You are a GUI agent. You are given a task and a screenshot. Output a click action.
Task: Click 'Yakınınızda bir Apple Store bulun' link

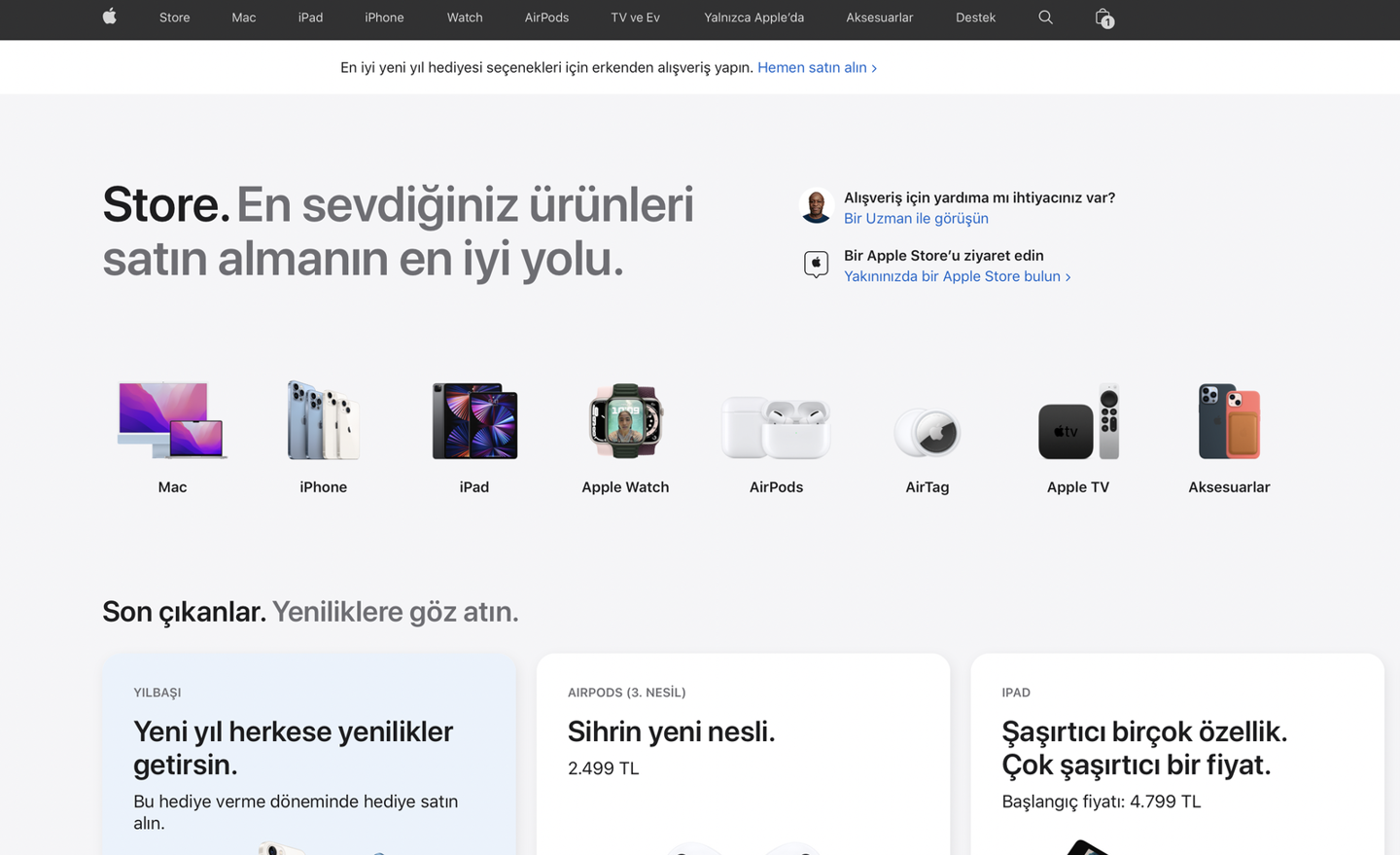coord(957,276)
